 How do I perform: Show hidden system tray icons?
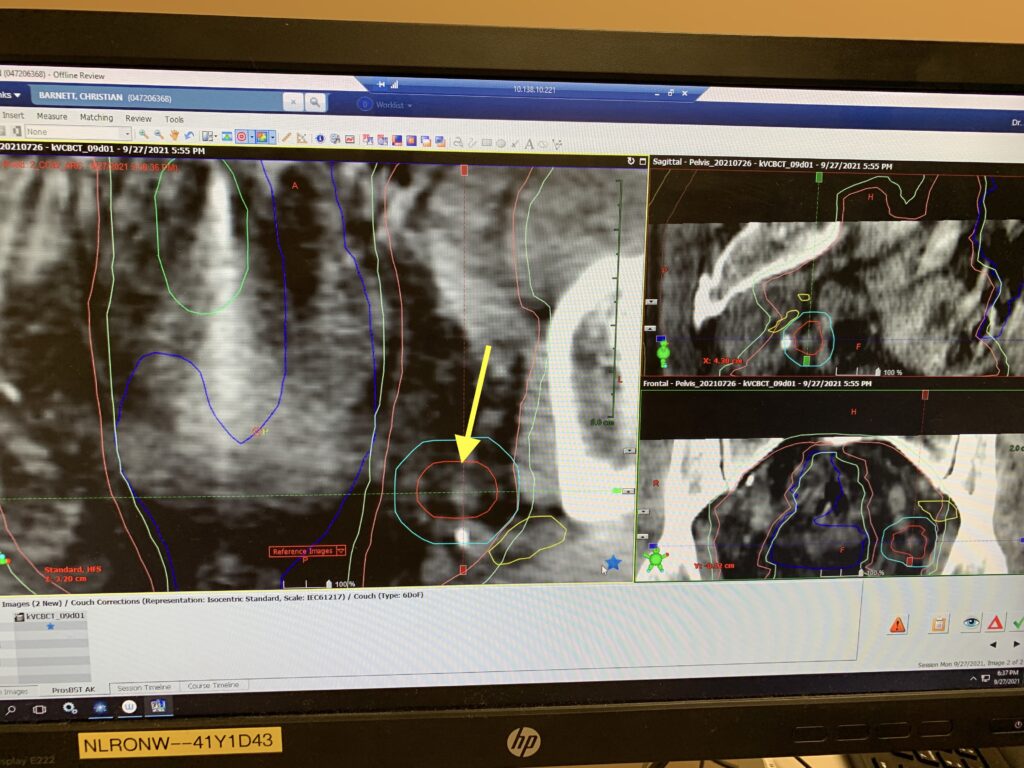[x=973, y=679]
